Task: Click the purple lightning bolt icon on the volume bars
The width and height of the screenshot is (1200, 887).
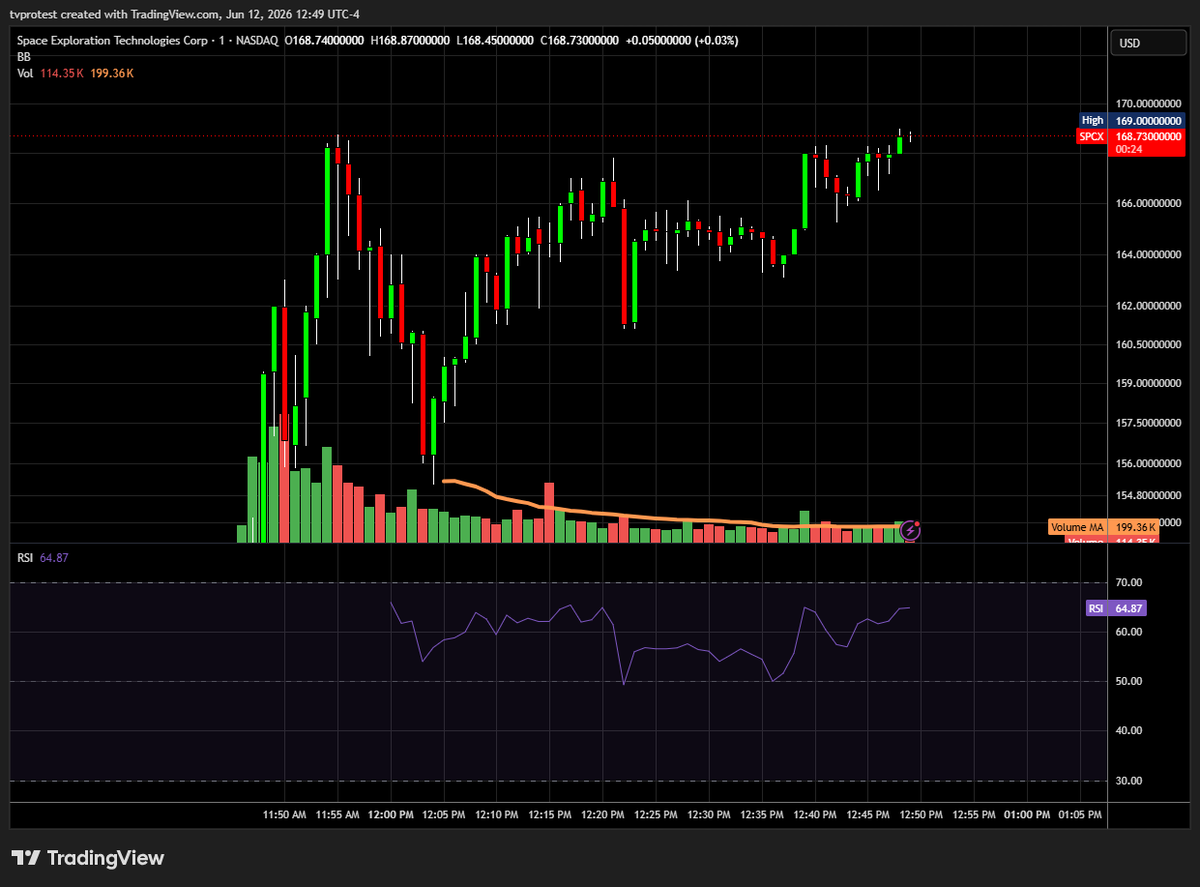Action: point(910,530)
